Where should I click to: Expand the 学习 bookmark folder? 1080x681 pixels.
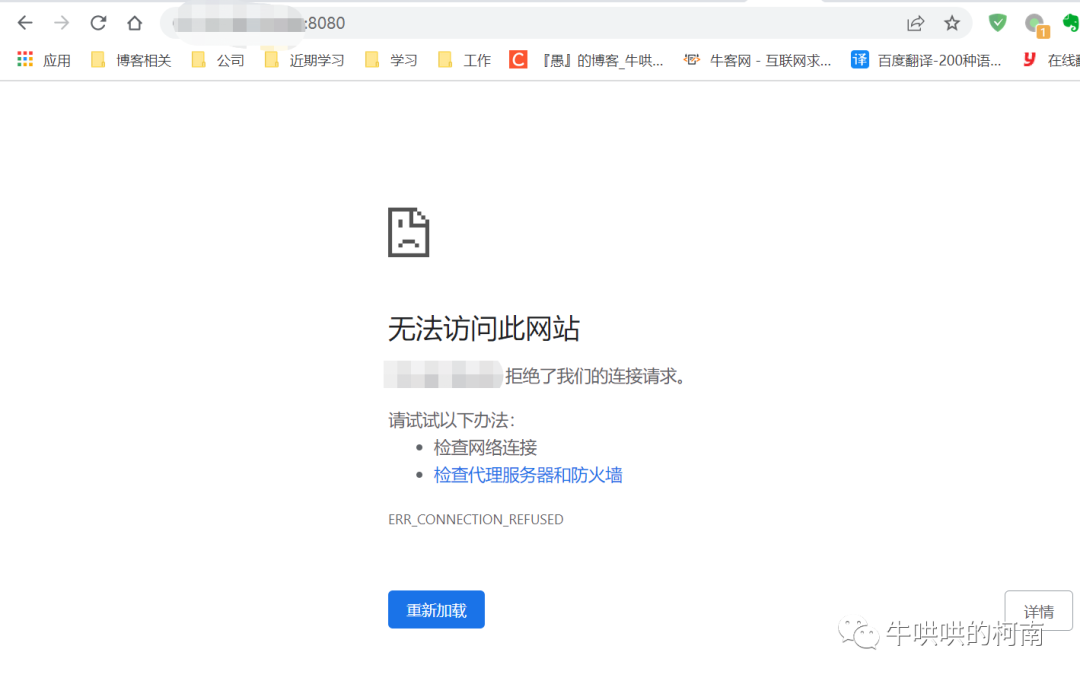click(391, 60)
